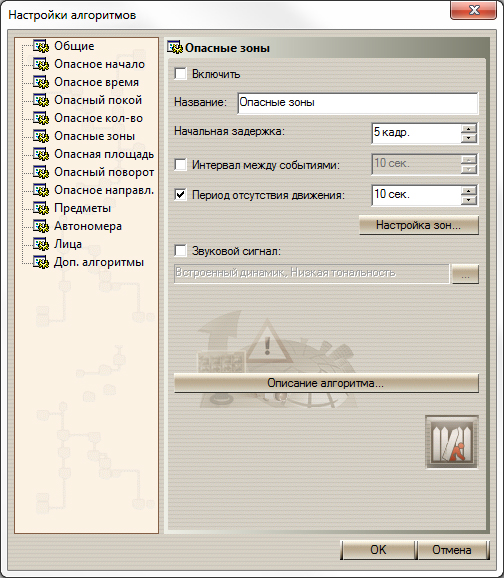
Task: Click the icon next to Опасное начало
Action: tap(41, 64)
